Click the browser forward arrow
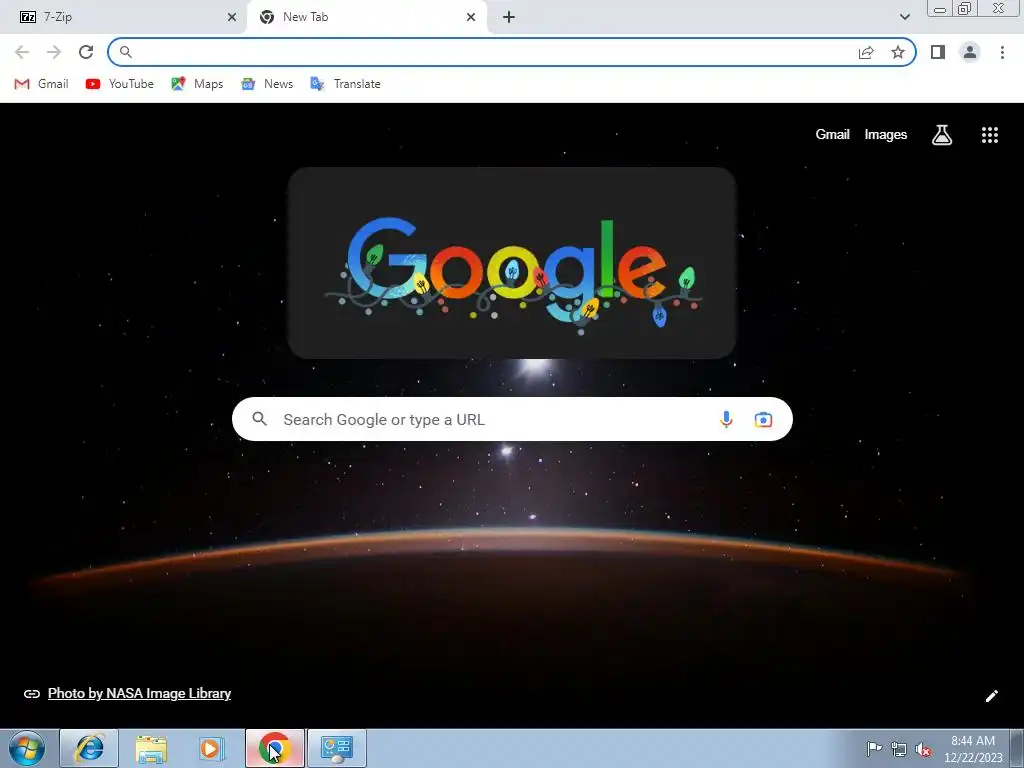 54,52
